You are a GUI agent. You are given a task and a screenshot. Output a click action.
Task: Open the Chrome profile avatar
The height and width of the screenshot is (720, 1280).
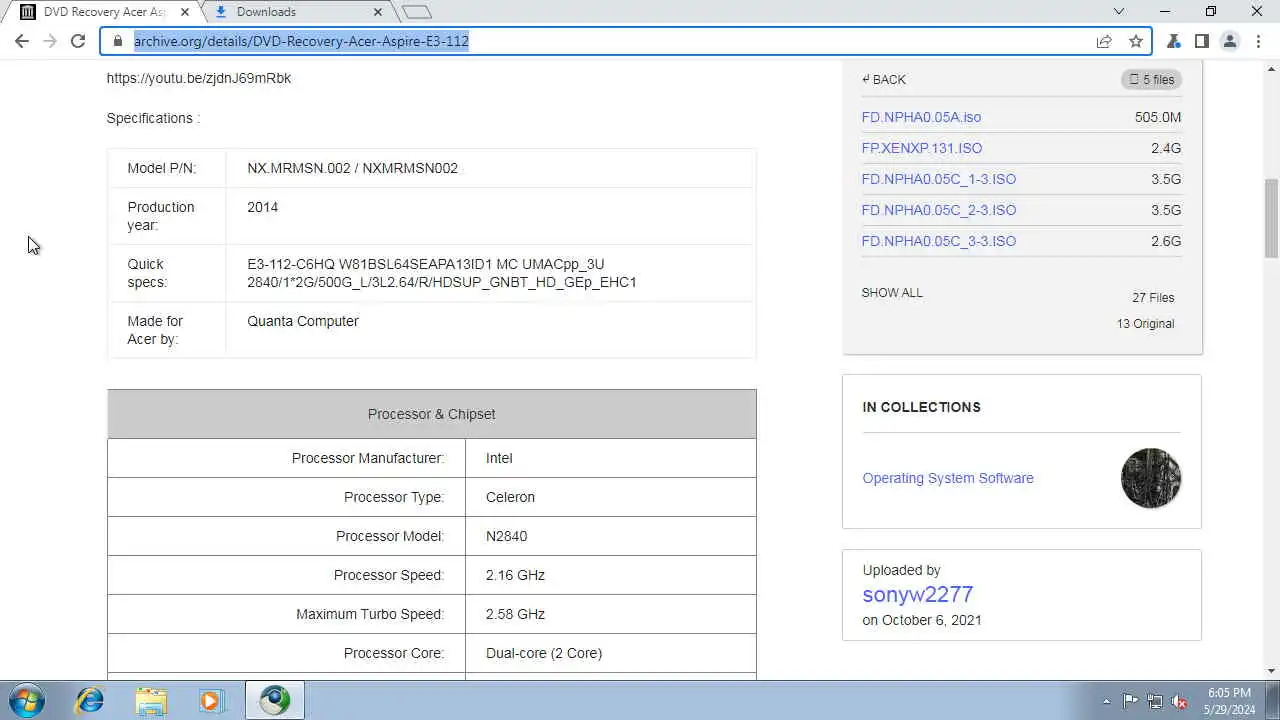click(1230, 41)
